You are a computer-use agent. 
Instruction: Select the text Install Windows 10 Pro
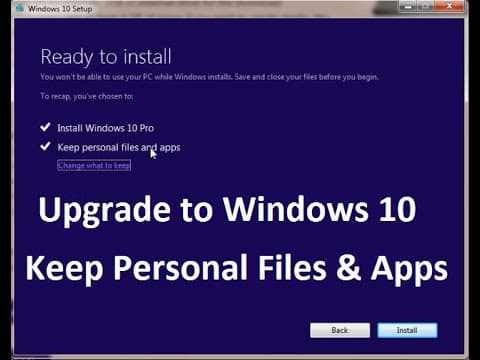(x=105, y=128)
